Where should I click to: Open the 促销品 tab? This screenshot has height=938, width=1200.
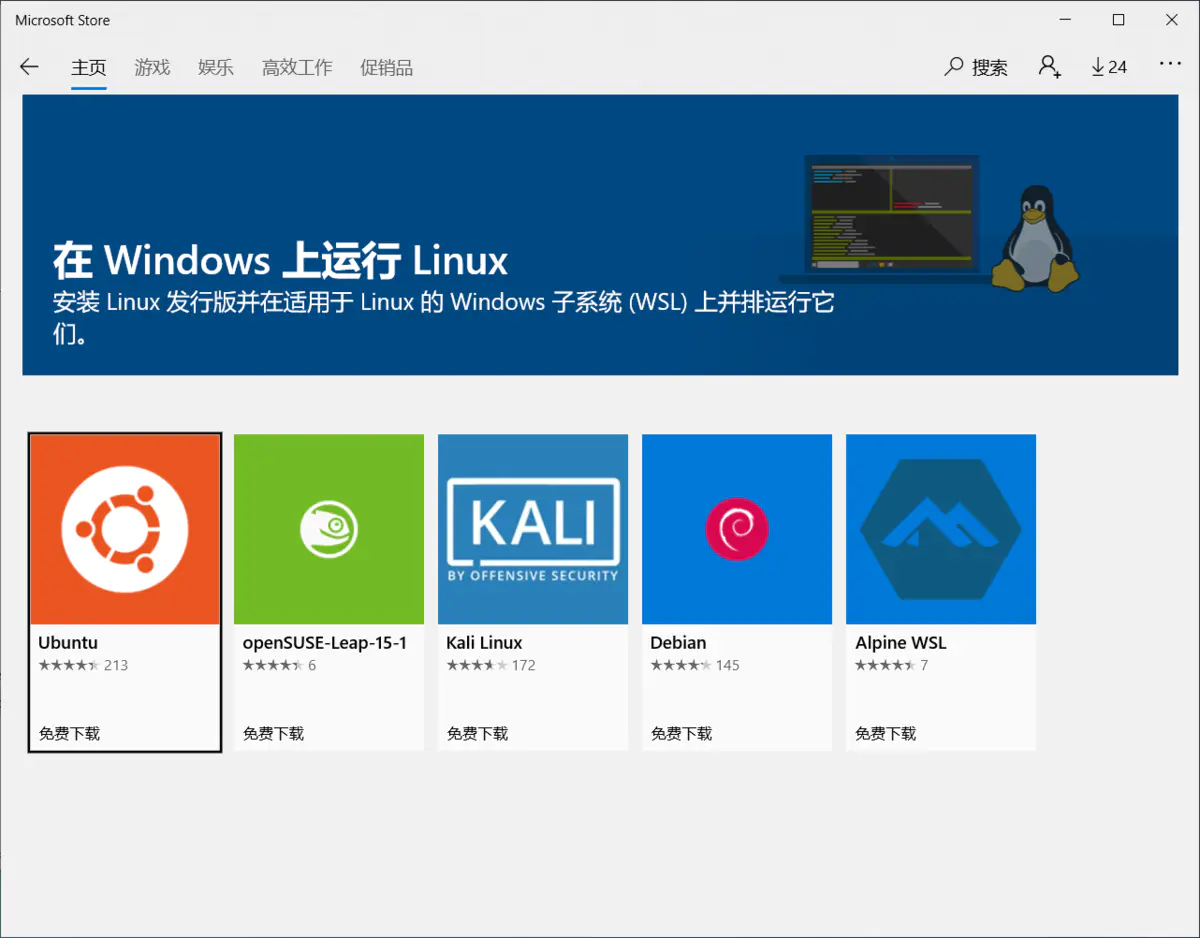click(386, 68)
